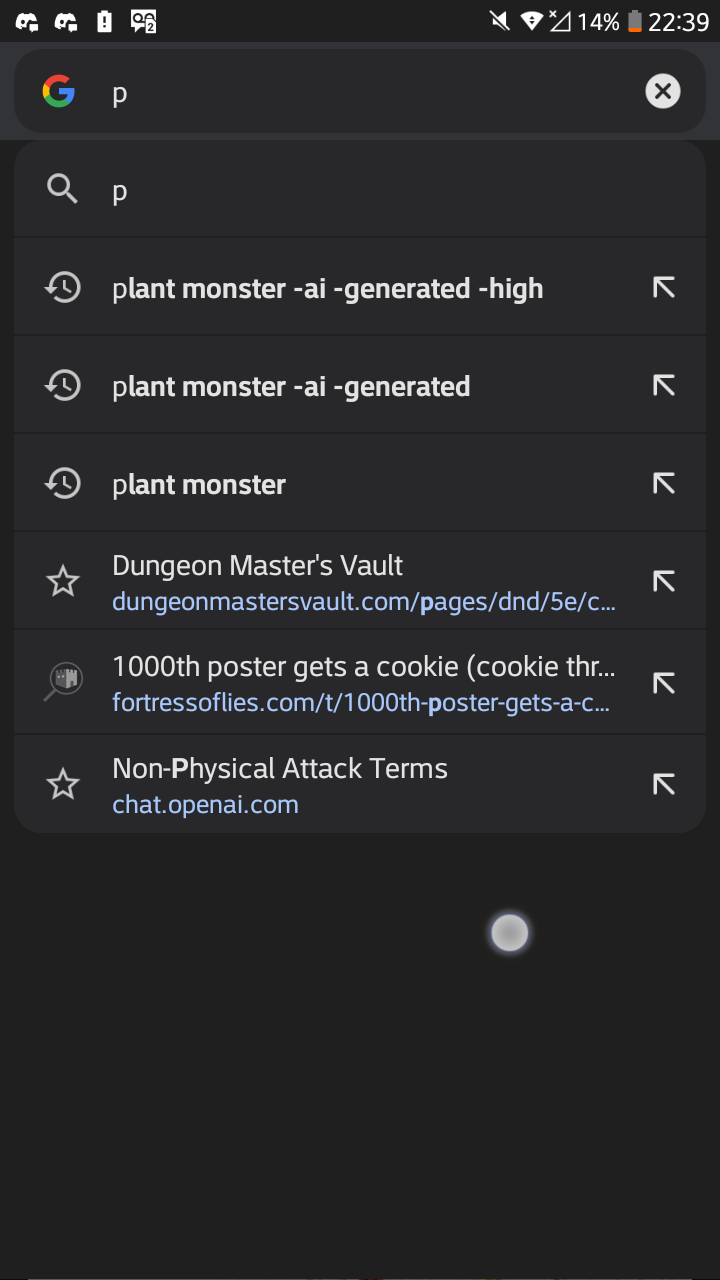The image size is (720, 1280).
Task: Open the fortressoflies.com 1000th poster link
Action: tap(360, 684)
